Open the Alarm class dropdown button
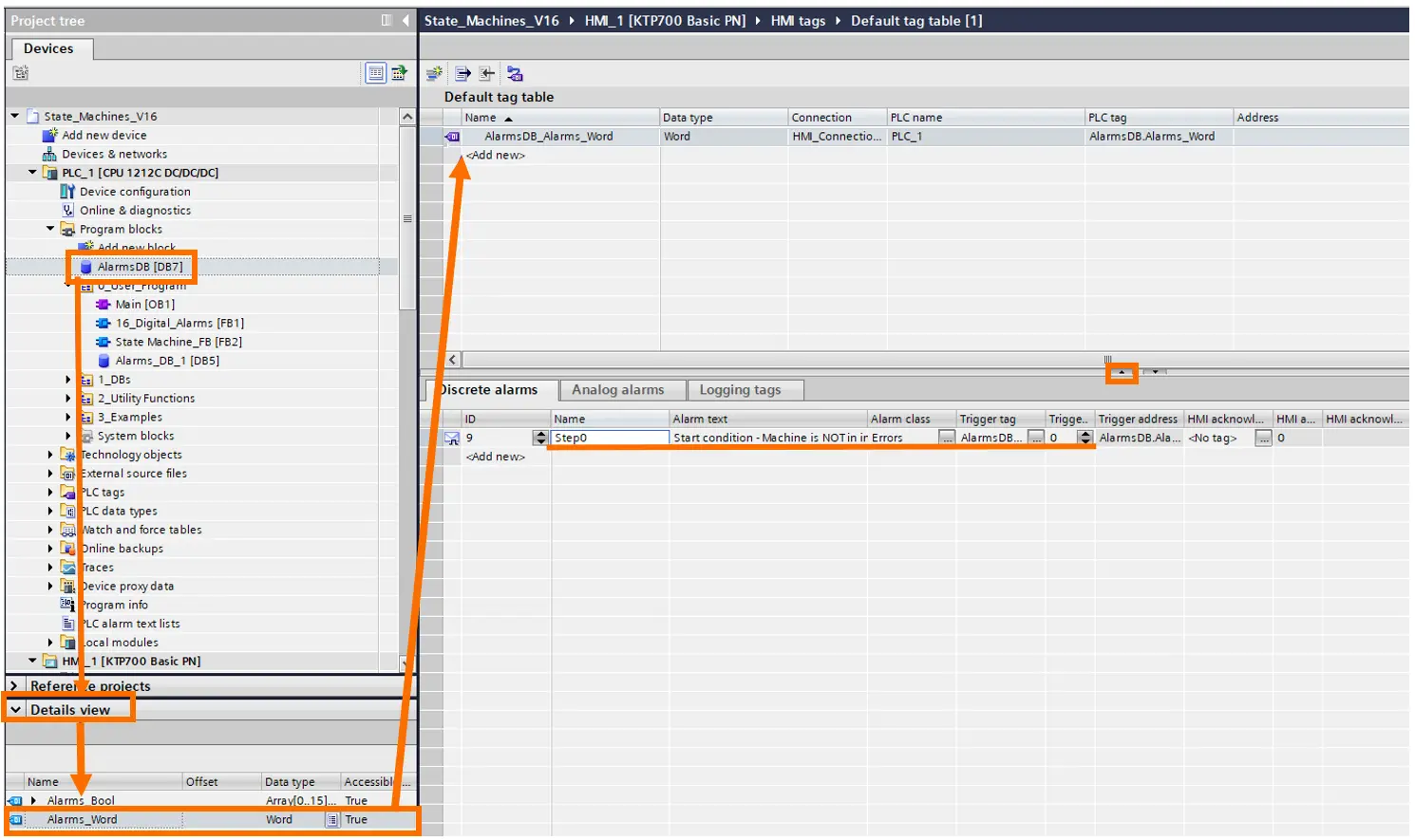The image size is (1415, 840). click(947, 438)
